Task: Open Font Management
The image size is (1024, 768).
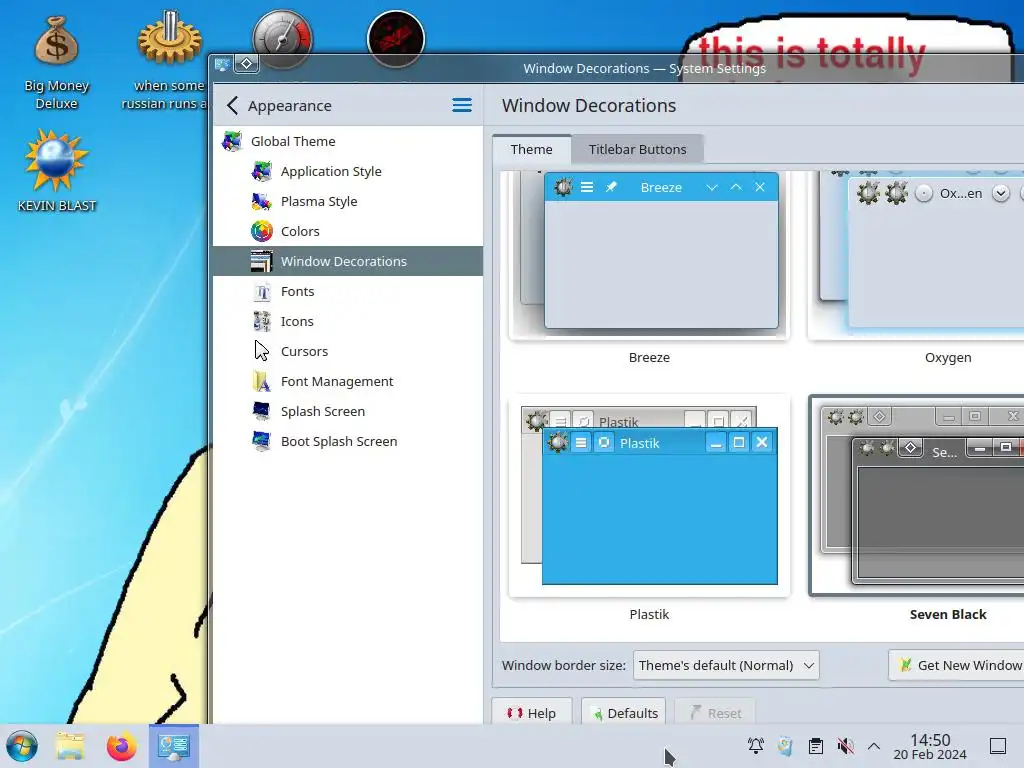Action: 348,381
